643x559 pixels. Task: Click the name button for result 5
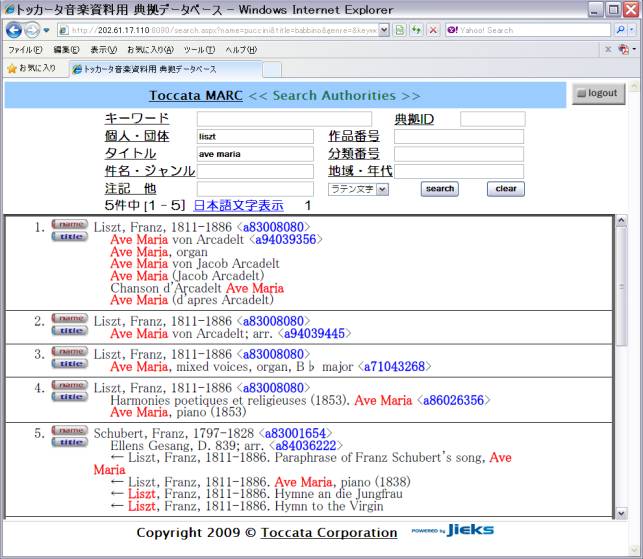coord(70,430)
